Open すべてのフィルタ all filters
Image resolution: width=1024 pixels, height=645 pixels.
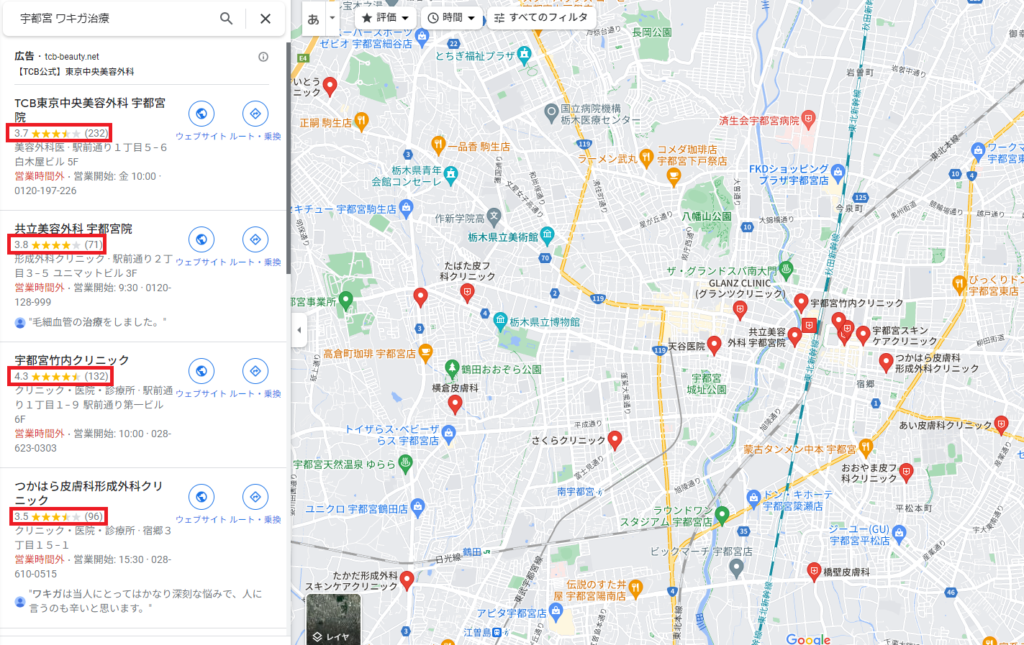pyautogui.click(x=541, y=18)
